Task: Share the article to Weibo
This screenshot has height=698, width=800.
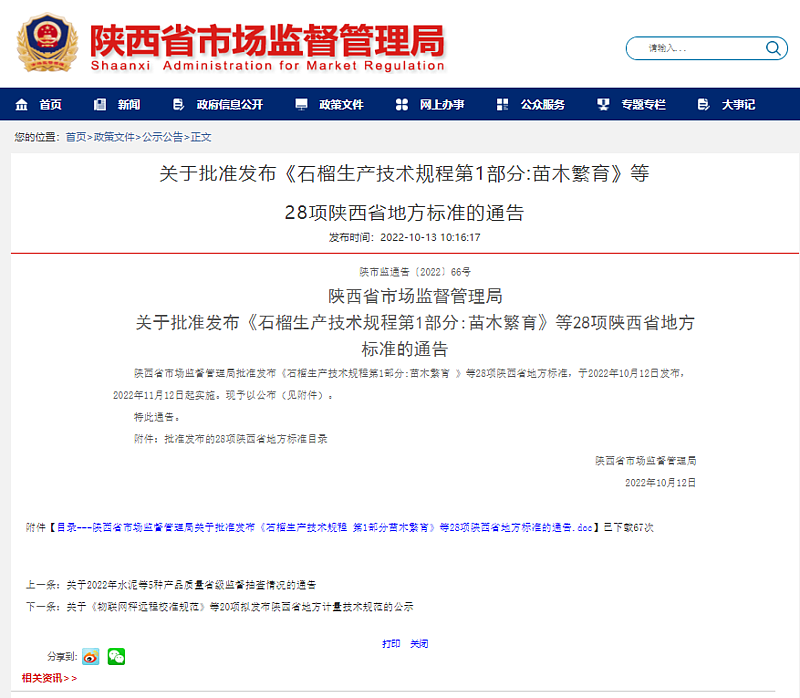Action: pos(91,656)
